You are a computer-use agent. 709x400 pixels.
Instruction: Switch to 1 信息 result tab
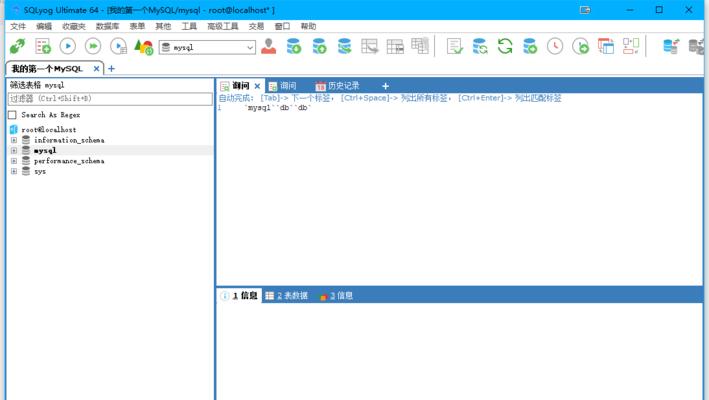239,296
